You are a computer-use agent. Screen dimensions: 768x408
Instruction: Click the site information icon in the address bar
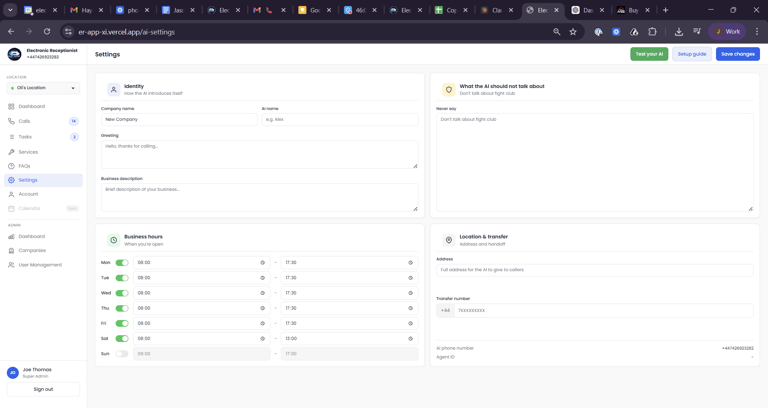pos(69,32)
